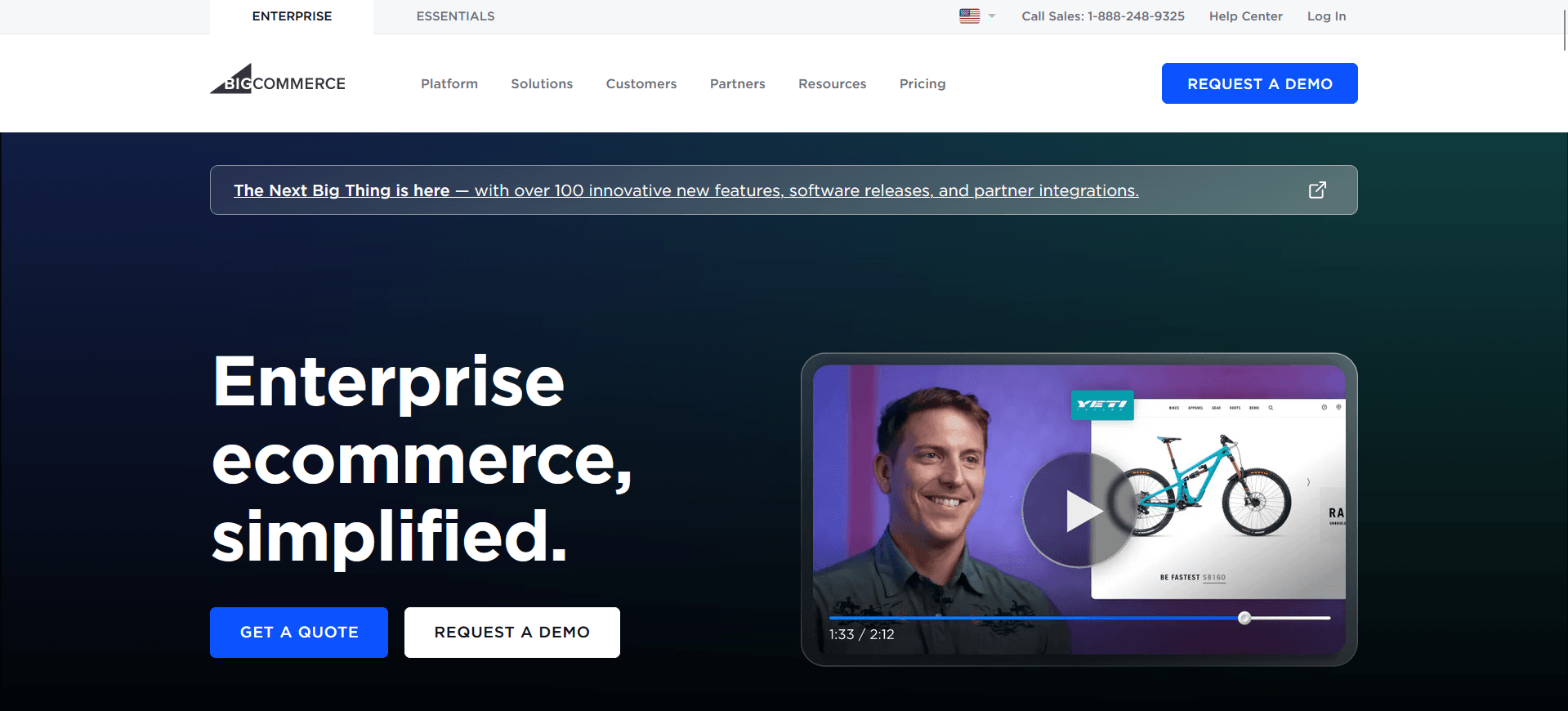The width and height of the screenshot is (1568, 711).
Task: Open the Help Center link
Action: (x=1245, y=16)
